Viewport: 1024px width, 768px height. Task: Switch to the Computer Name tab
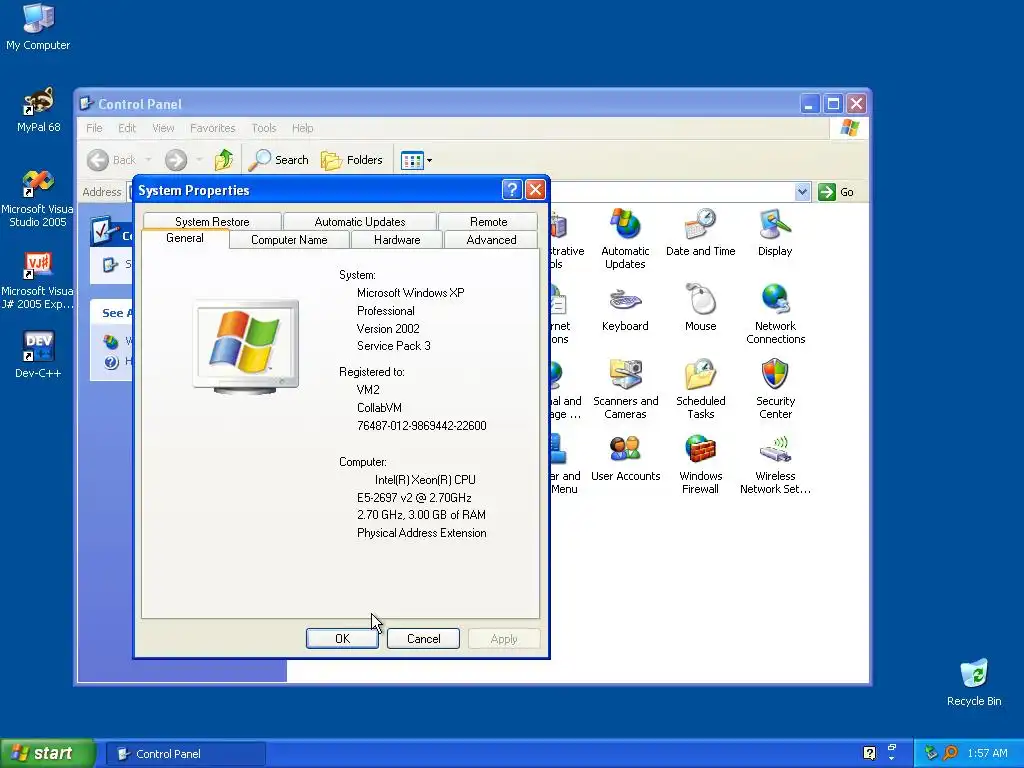pos(289,240)
